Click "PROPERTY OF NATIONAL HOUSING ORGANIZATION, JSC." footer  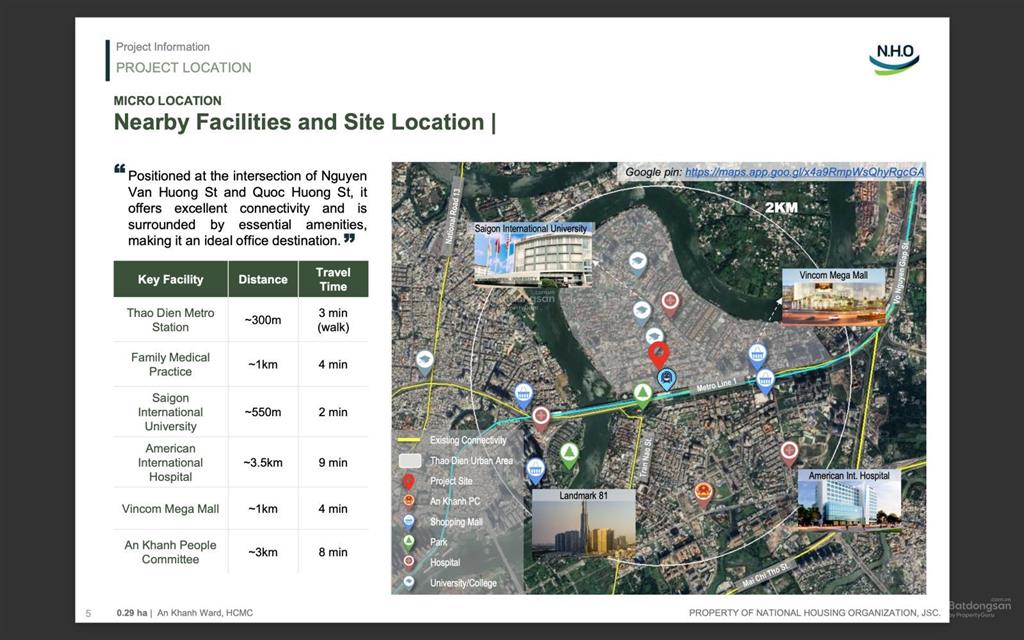pos(815,613)
